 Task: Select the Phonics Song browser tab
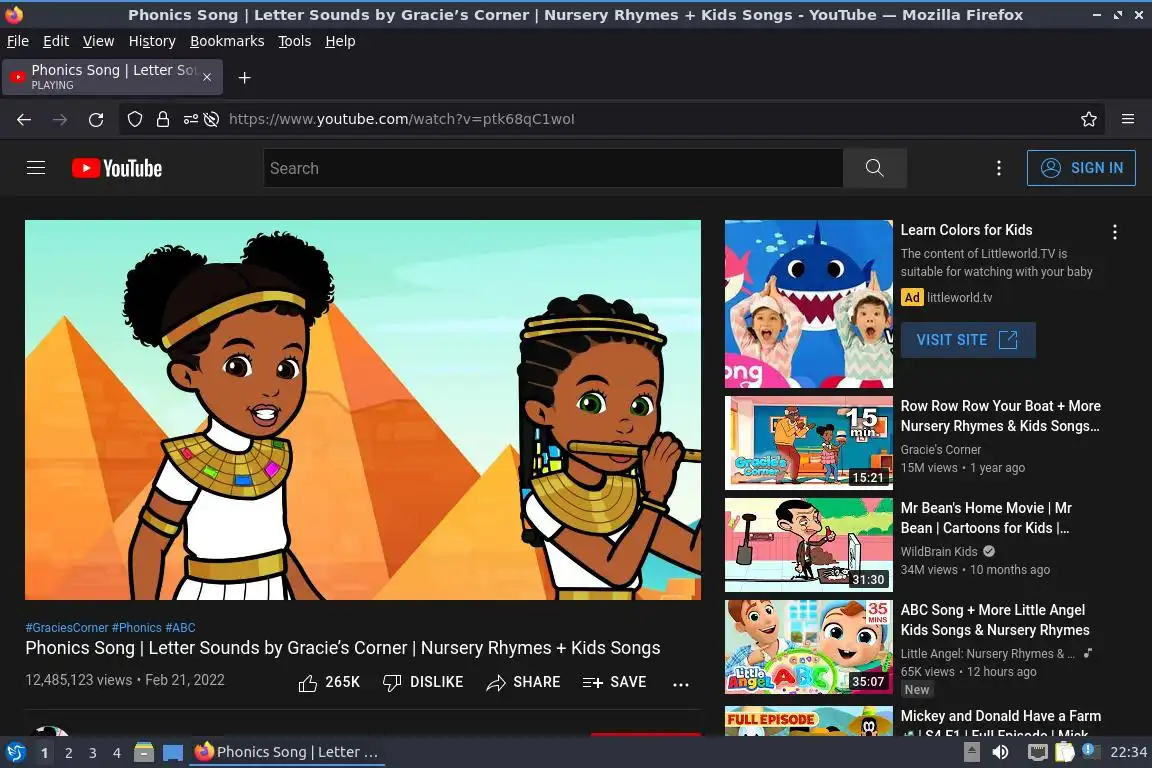coord(112,77)
